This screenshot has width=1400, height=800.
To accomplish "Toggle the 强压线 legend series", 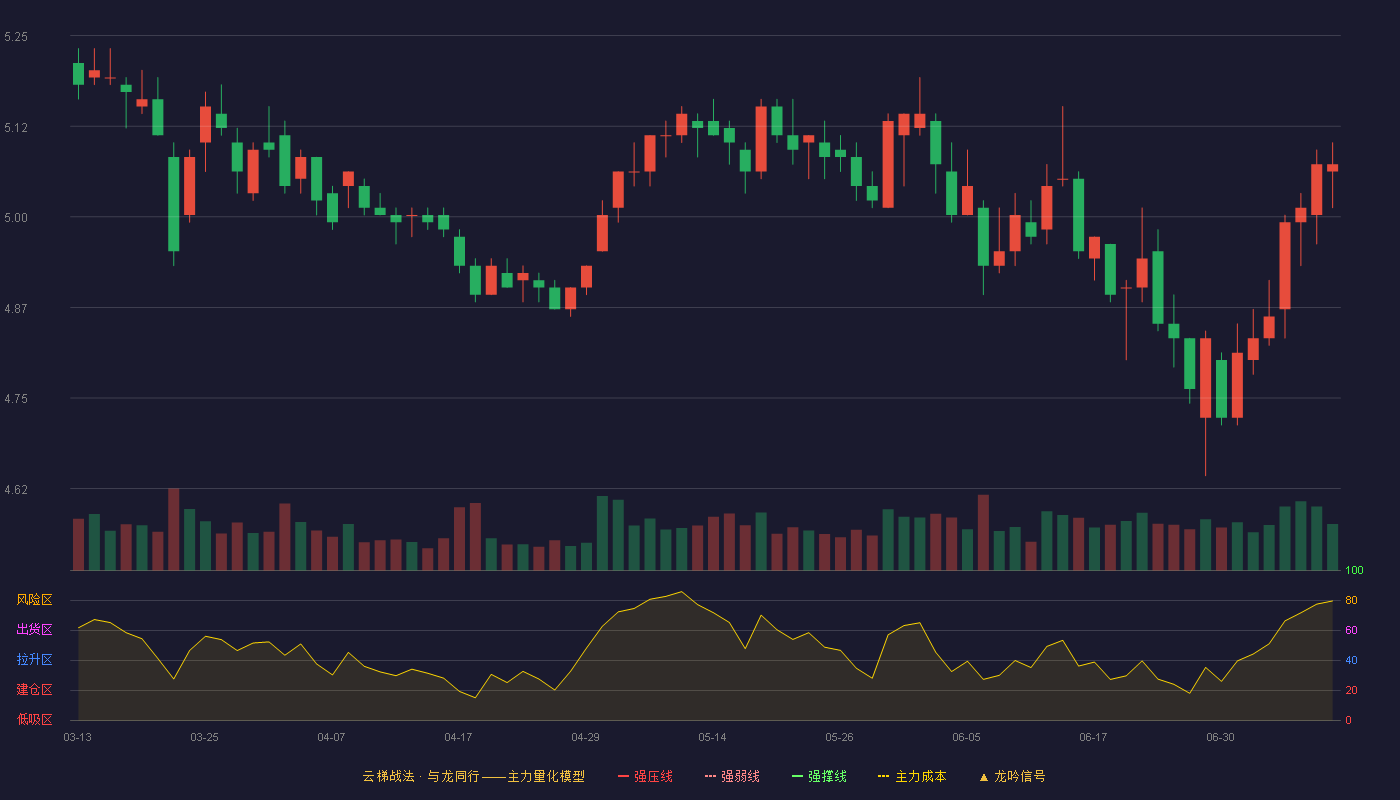I will coord(645,776).
